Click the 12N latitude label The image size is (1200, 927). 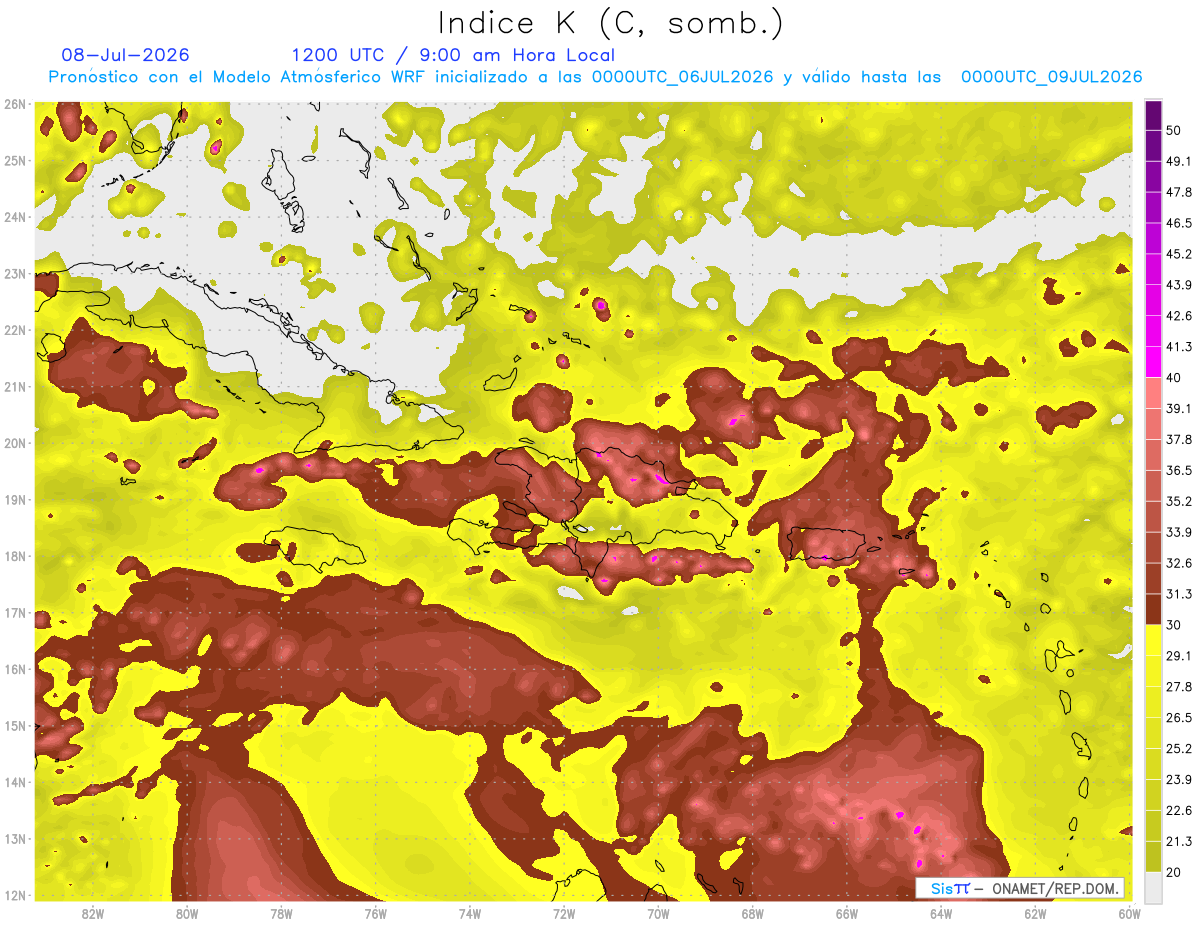coord(15,895)
